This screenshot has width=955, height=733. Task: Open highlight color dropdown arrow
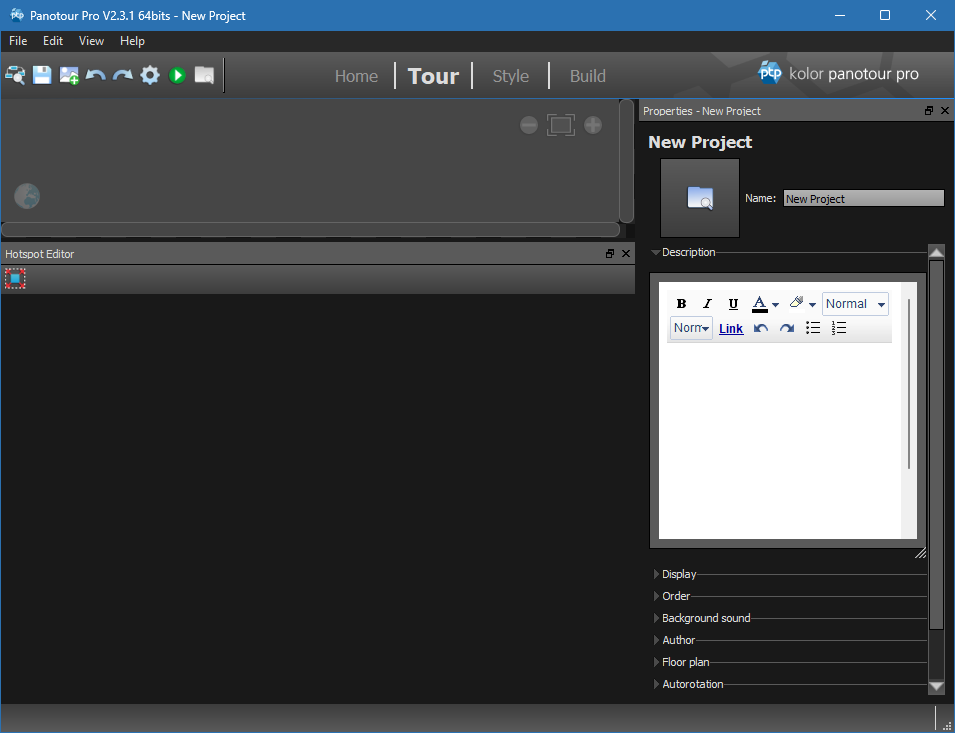pos(812,305)
